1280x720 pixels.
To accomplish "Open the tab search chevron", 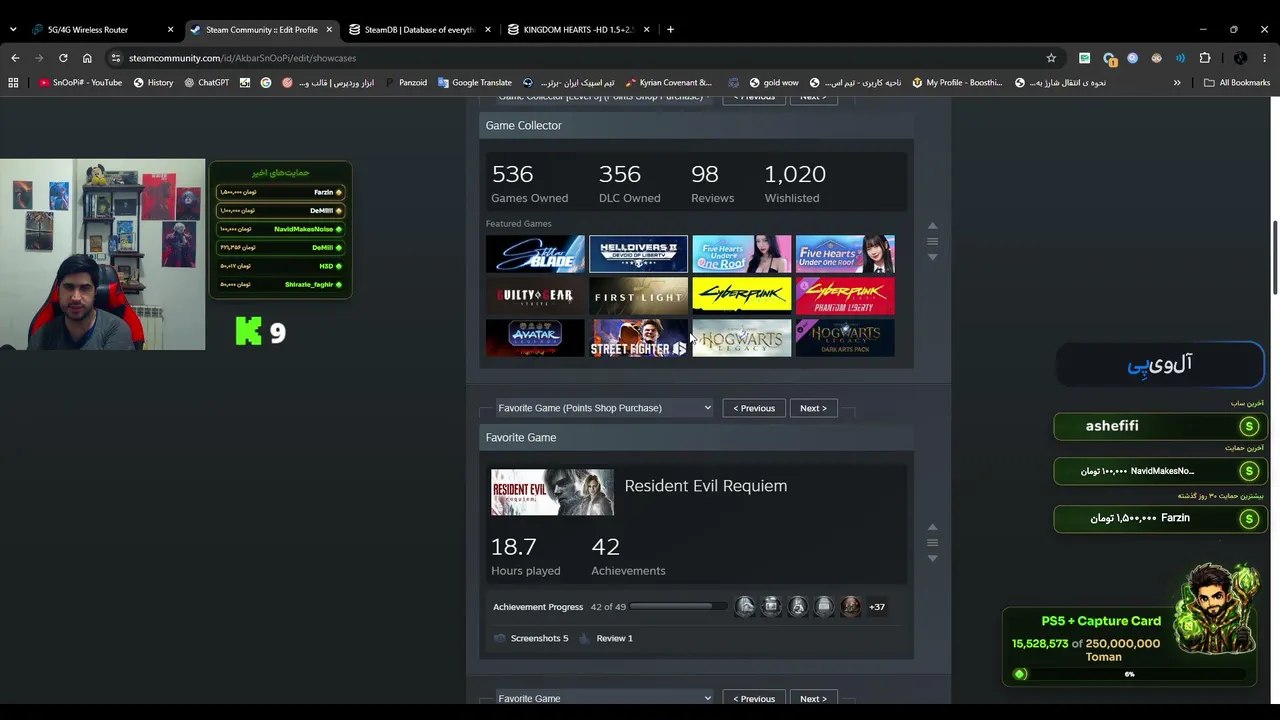I will (13, 29).
